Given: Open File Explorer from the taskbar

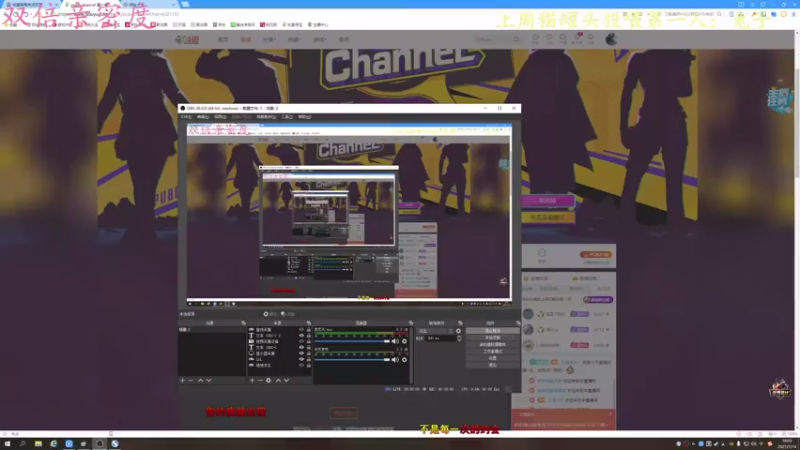Looking at the screenshot, I should 38,444.
